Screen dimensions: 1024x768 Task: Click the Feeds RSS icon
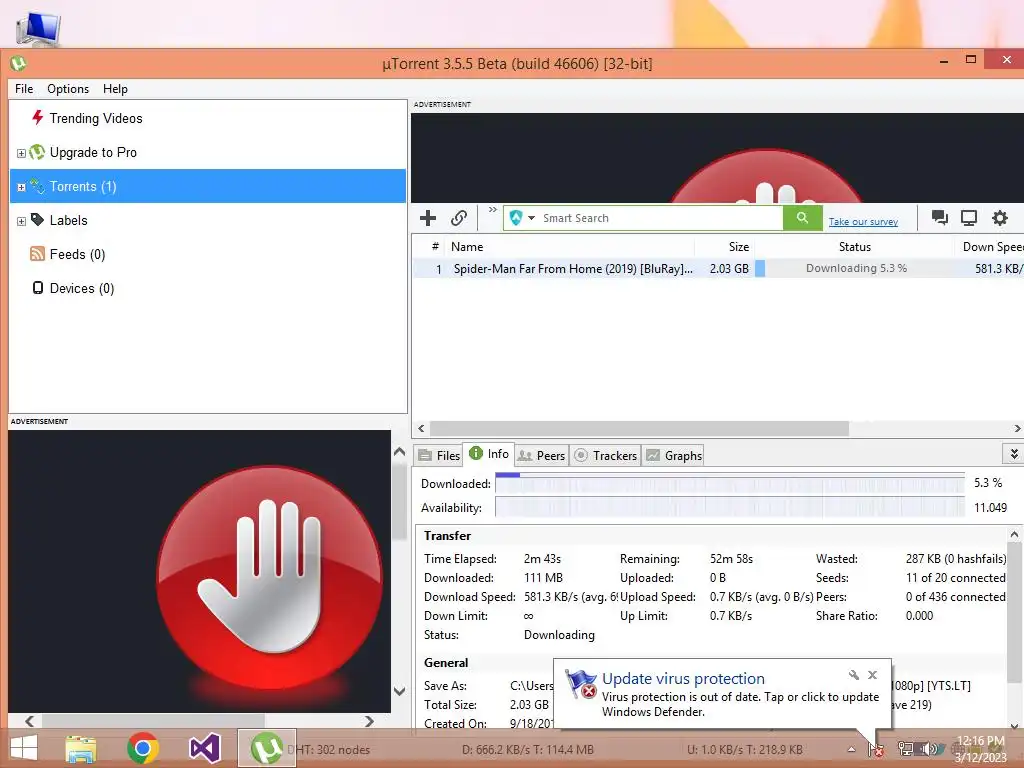[37, 253]
